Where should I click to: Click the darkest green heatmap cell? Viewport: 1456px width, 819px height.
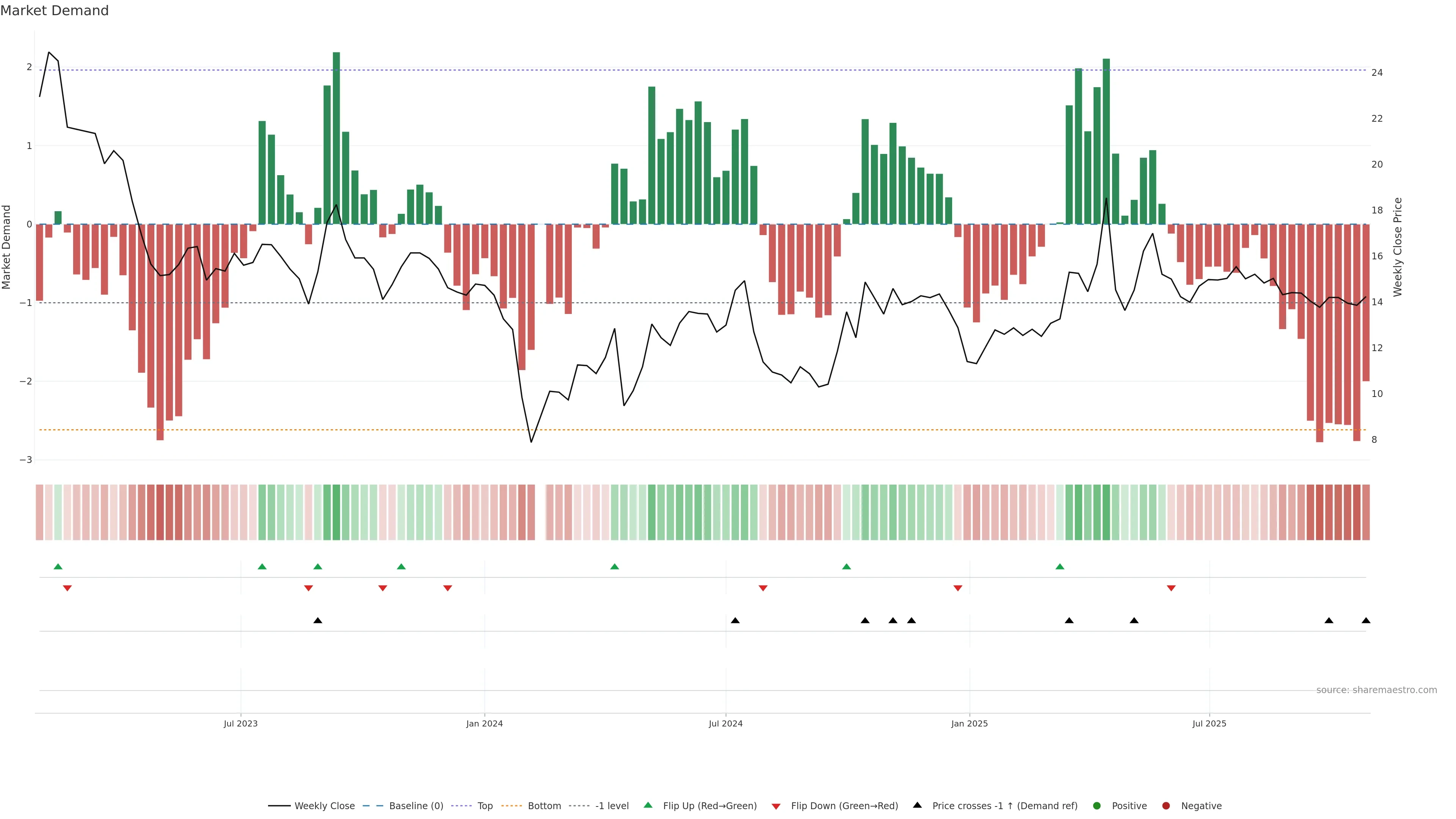[x=336, y=512]
